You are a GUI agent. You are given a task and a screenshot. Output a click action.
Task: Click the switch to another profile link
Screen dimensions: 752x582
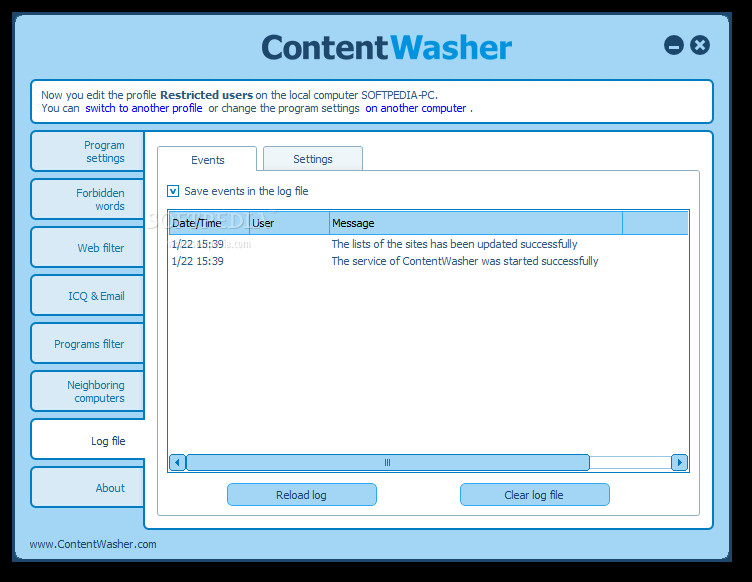tap(144, 108)
